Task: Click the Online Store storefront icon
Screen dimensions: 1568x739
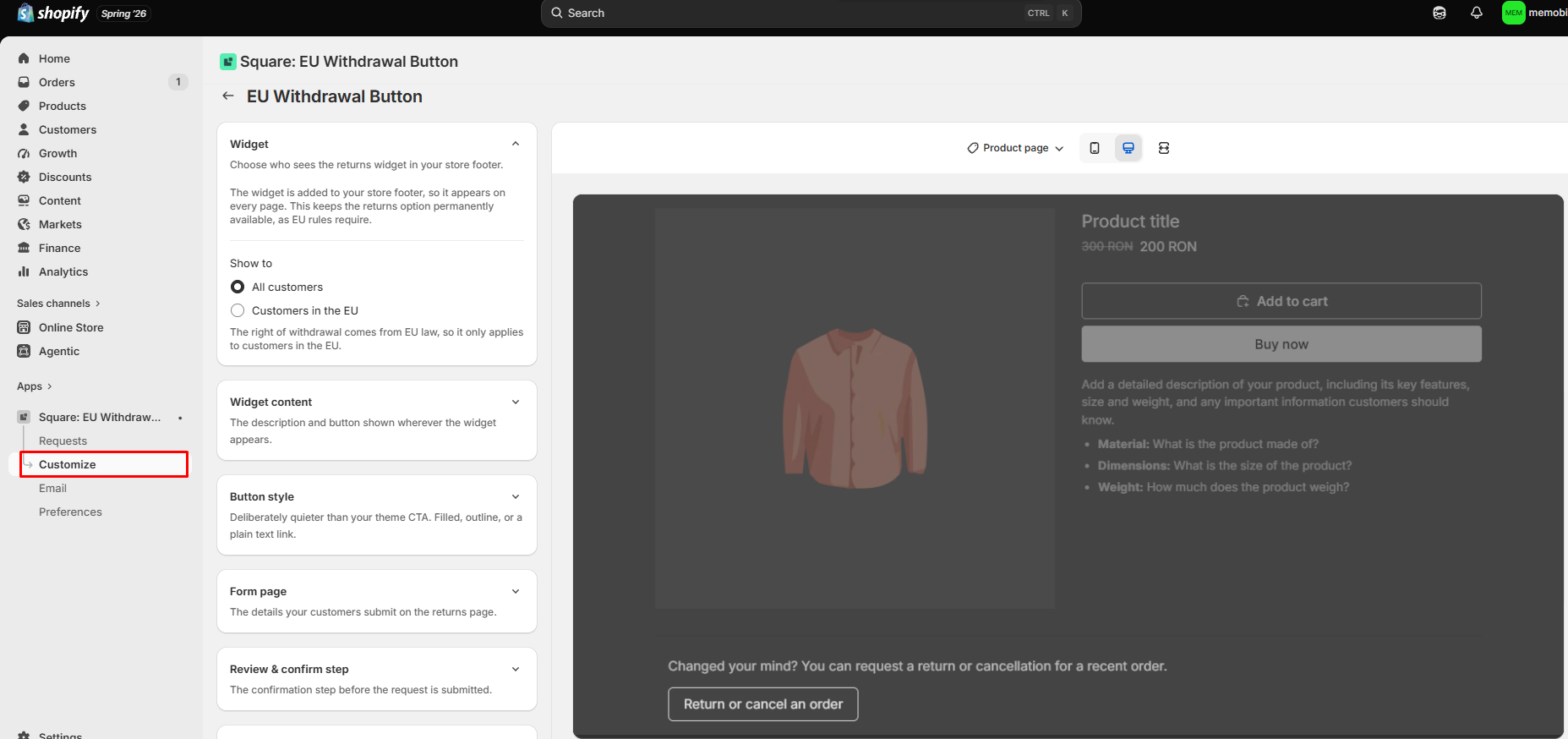Action: [24, 327]
